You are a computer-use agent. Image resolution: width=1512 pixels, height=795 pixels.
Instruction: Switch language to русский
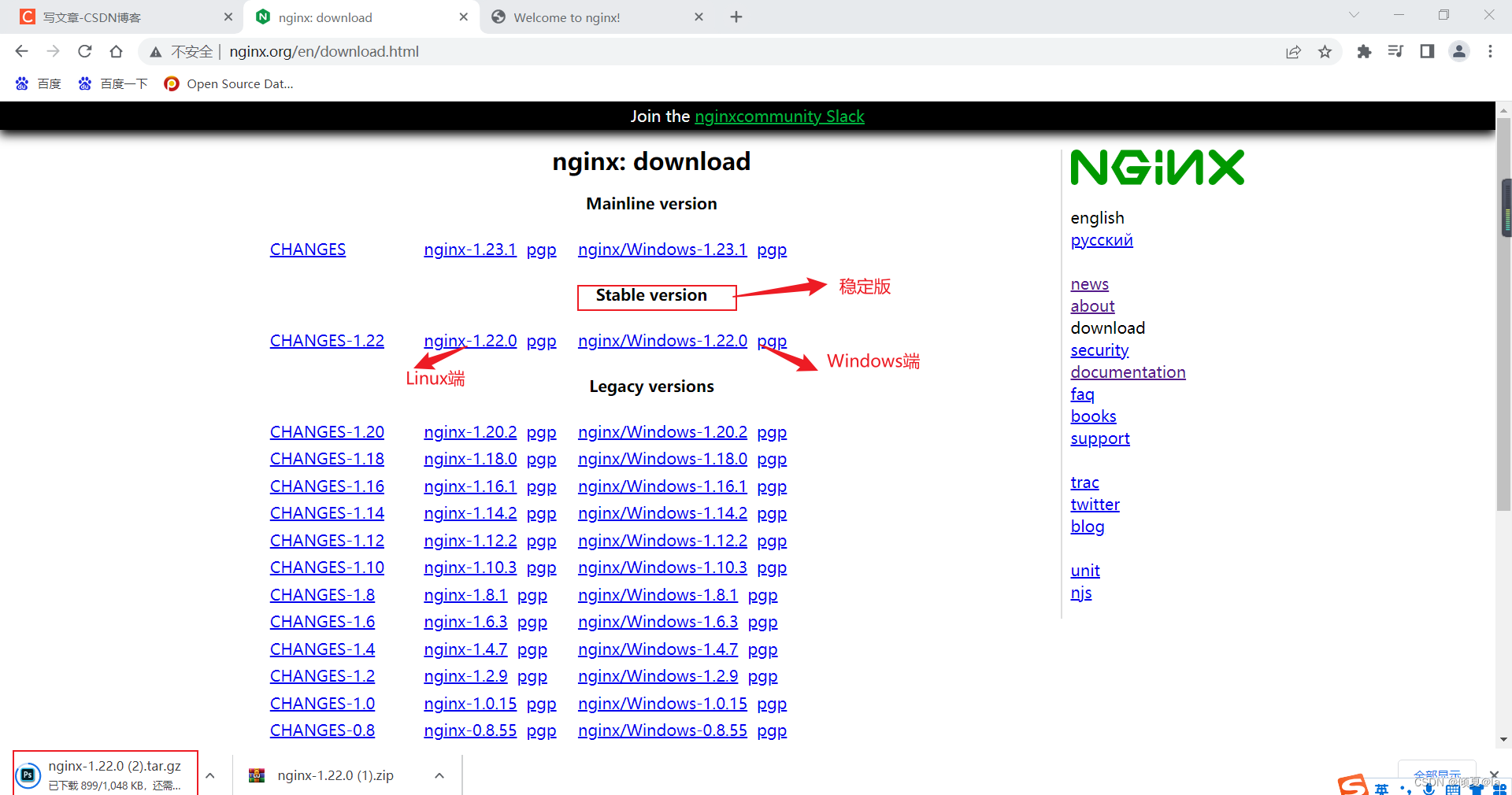point(1102,240)
